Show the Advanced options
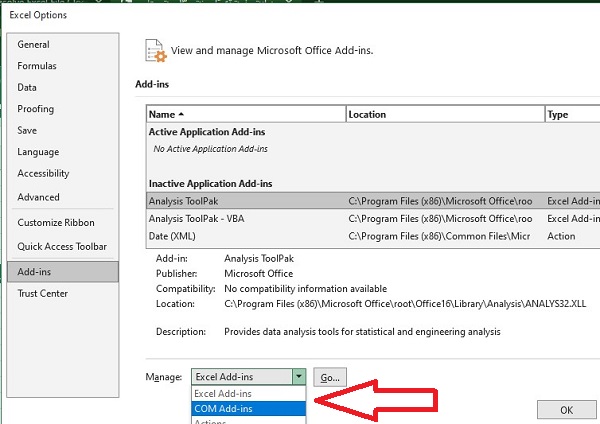The height and width of the screenshot is (424, 600). tap(38, 197)
